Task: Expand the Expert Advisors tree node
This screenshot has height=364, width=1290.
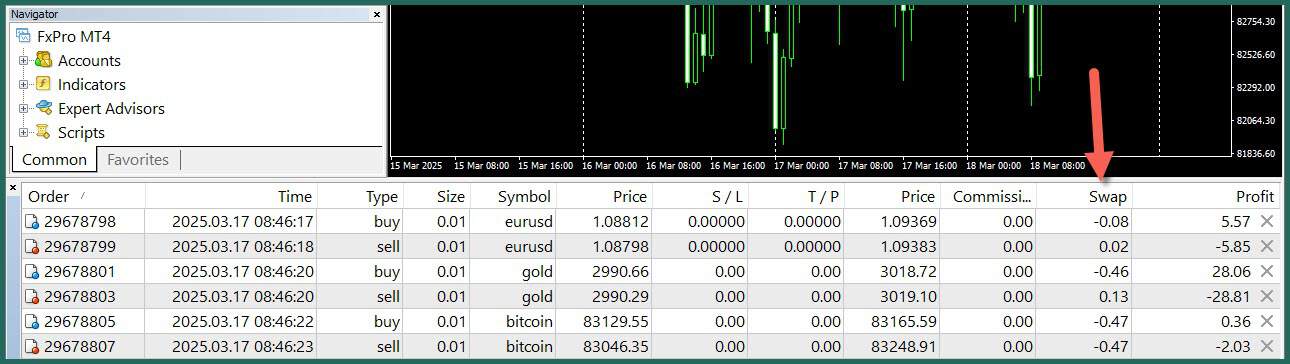Action: pyautogui.click(x=23, y=109)
